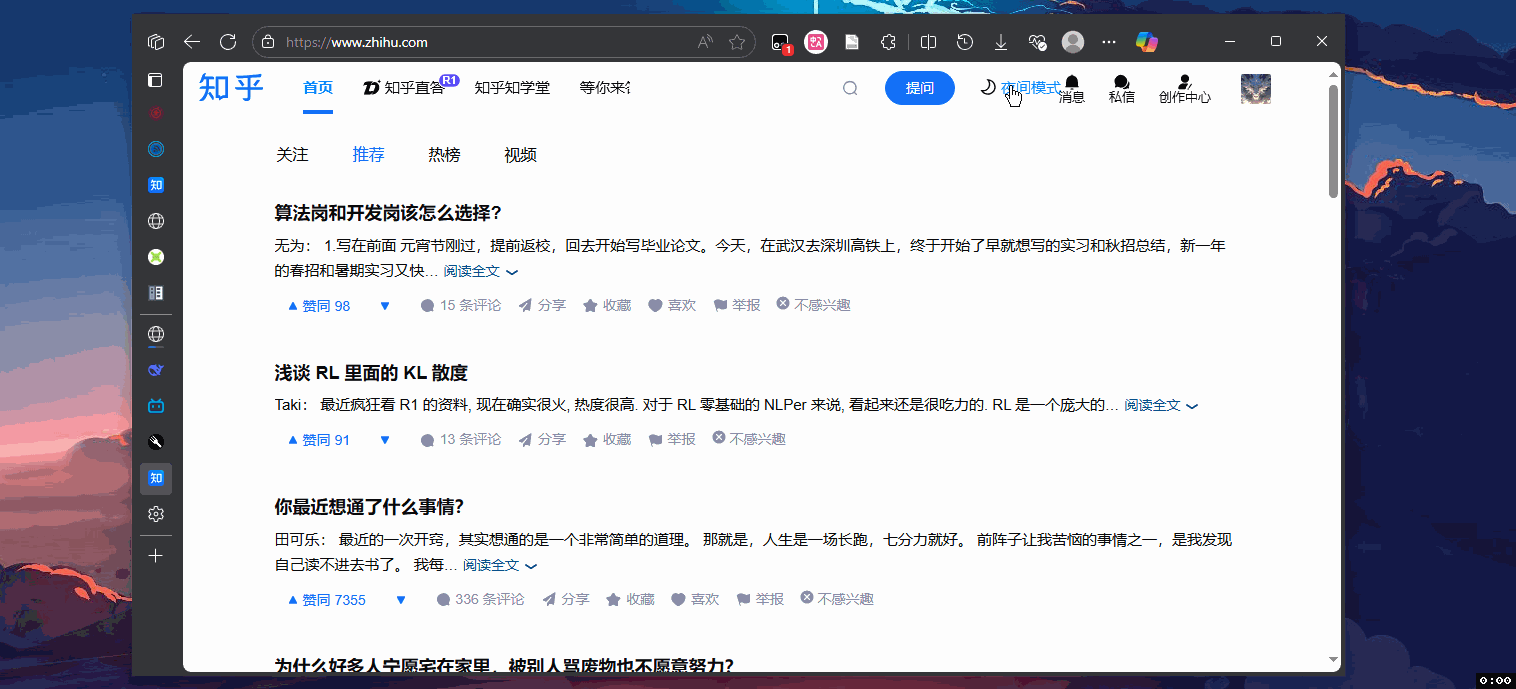The height and width of the screenshot is (689, 1516).
Task: Favorite this page with star icon
Action: click(737, 42)
